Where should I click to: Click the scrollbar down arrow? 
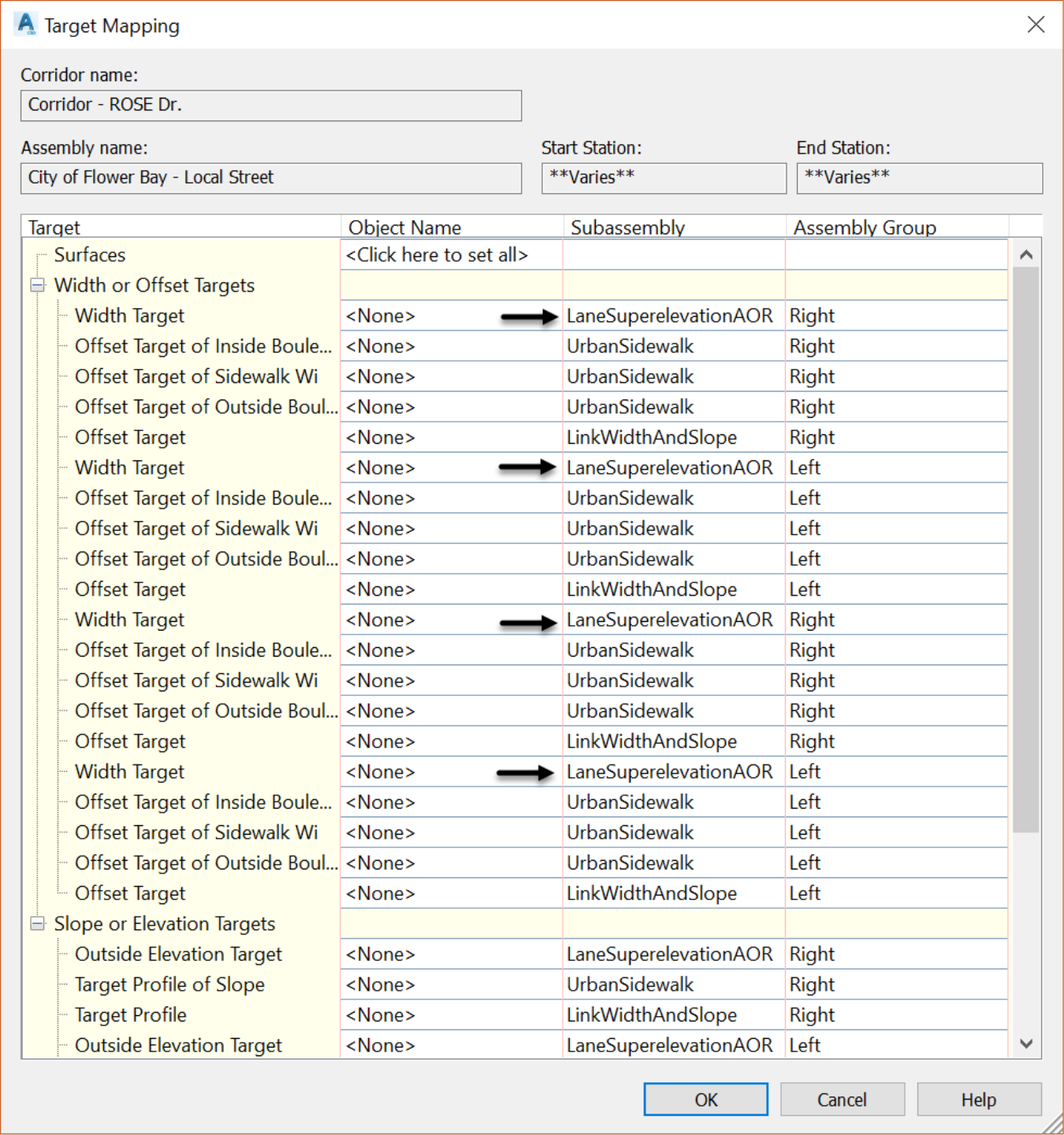tap(1025, 1044)
